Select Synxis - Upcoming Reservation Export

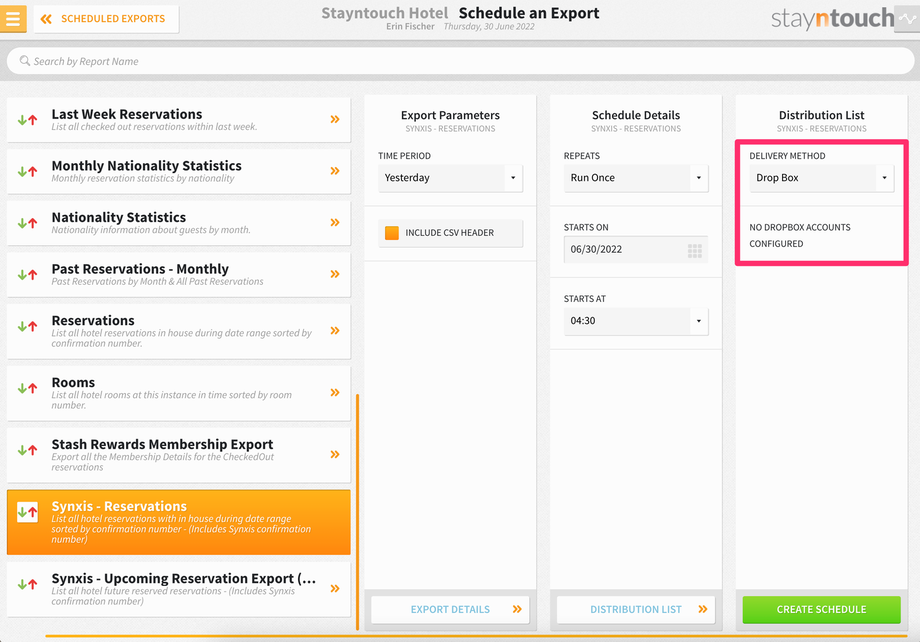[x=178, y=589]
